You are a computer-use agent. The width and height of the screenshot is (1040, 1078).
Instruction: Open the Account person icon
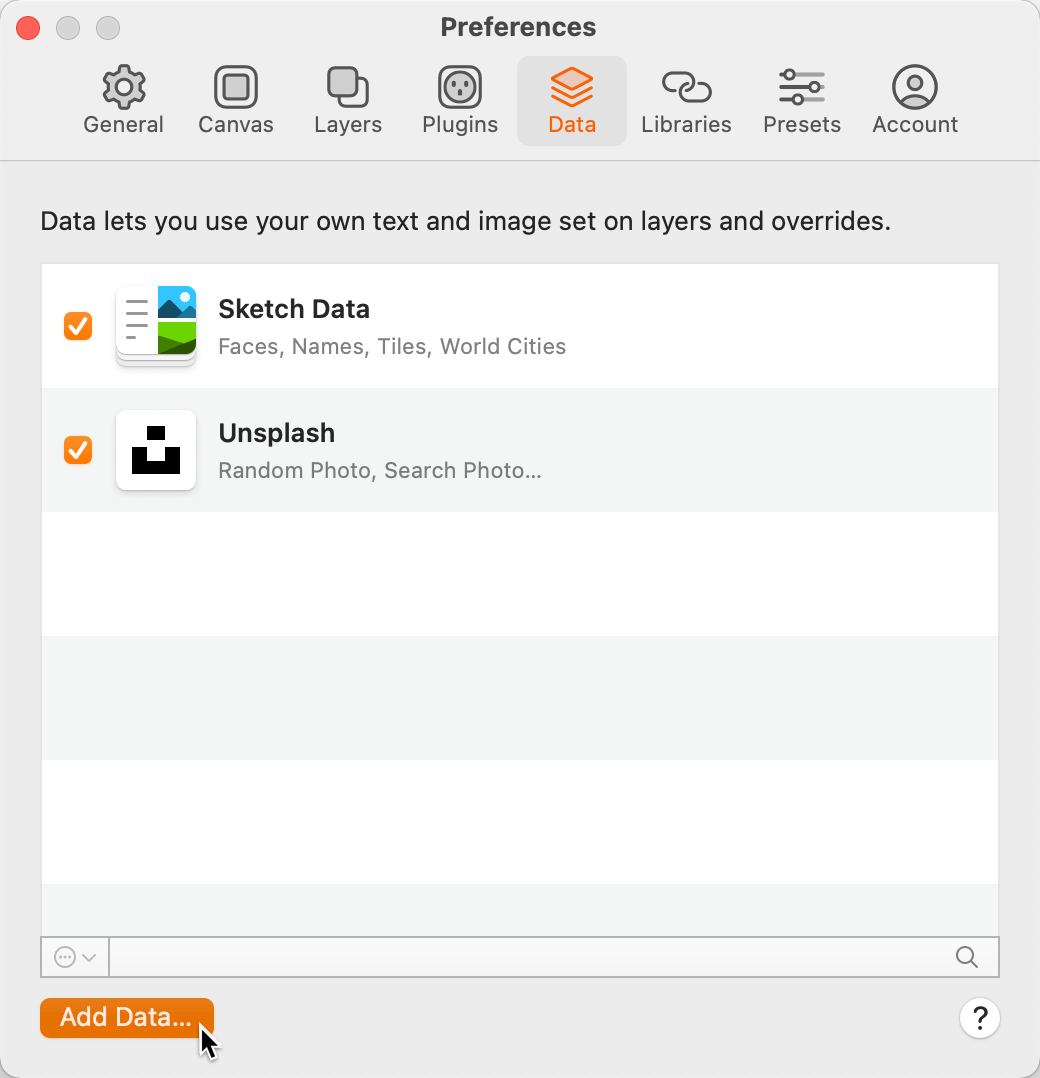tap(914, 88)
